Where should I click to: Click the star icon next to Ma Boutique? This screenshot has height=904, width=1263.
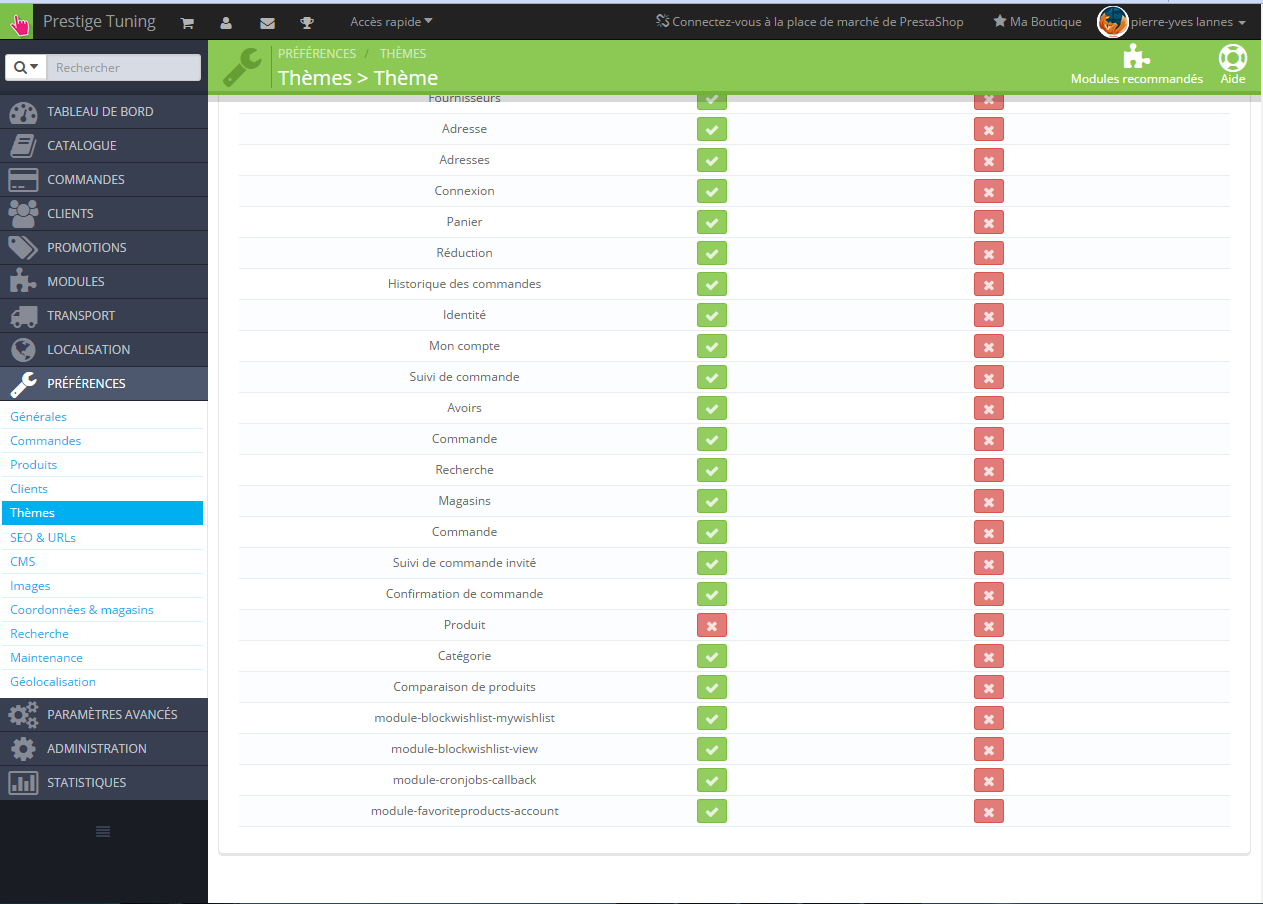(x=999, y=21)
